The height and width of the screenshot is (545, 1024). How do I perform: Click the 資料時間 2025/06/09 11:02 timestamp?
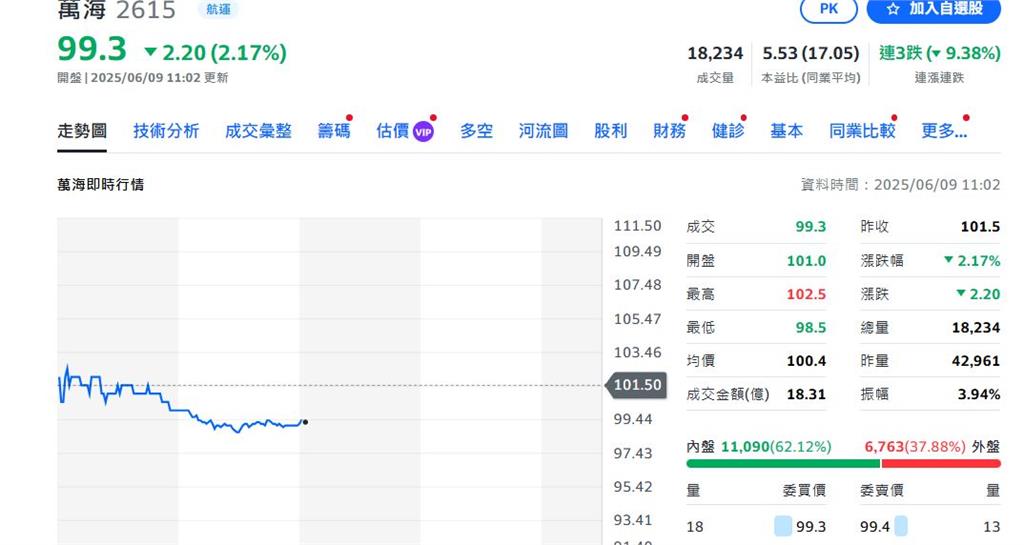[901, 185]
